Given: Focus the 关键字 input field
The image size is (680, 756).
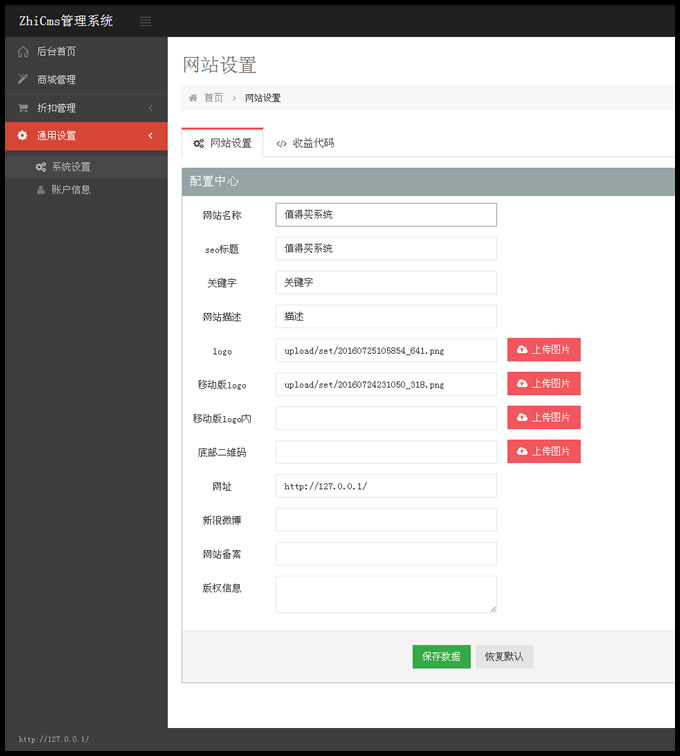Looking at the screenshot, I should pos(386,283).
